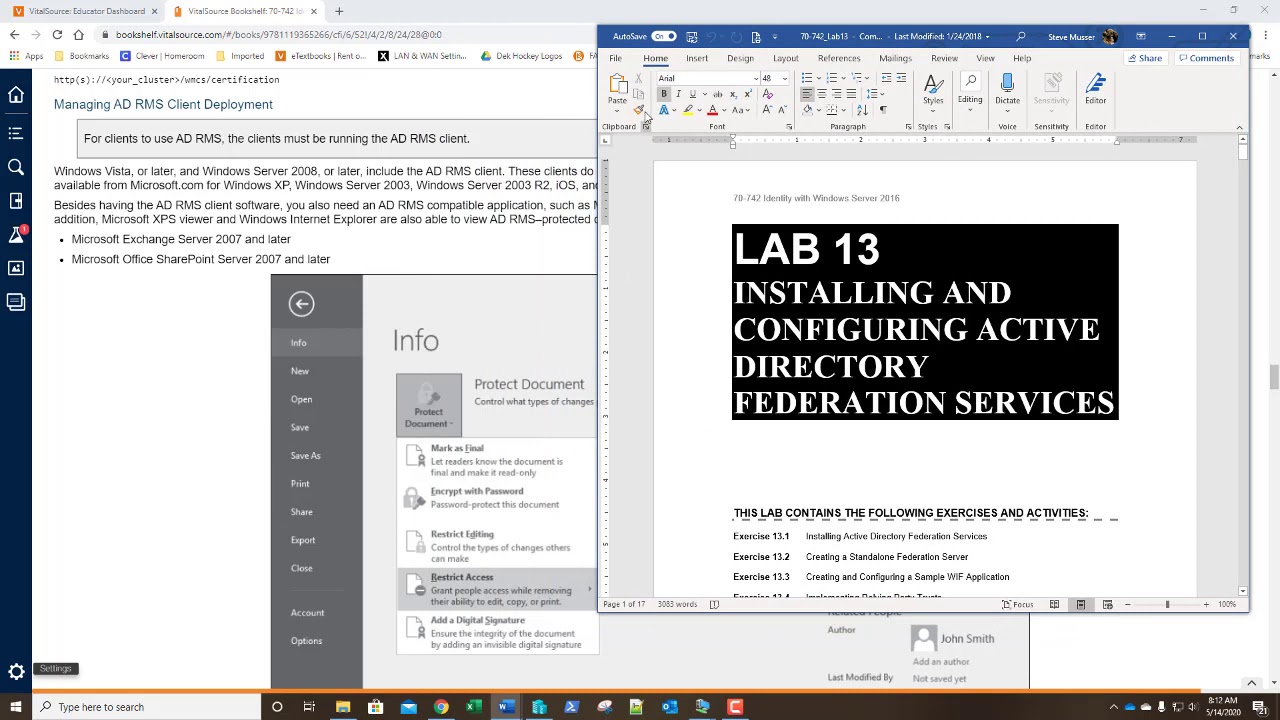Switch to the Design tab

(x=740, y=58)
